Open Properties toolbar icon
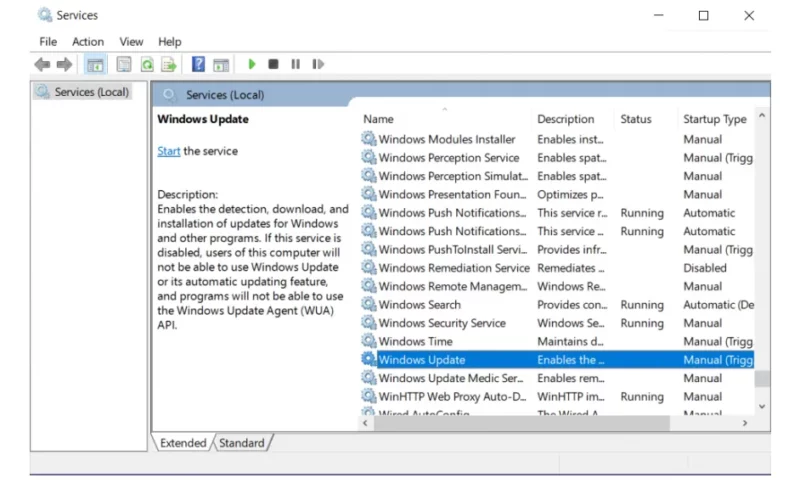This screenshot has width=800, height=500. tap(123, 64)
